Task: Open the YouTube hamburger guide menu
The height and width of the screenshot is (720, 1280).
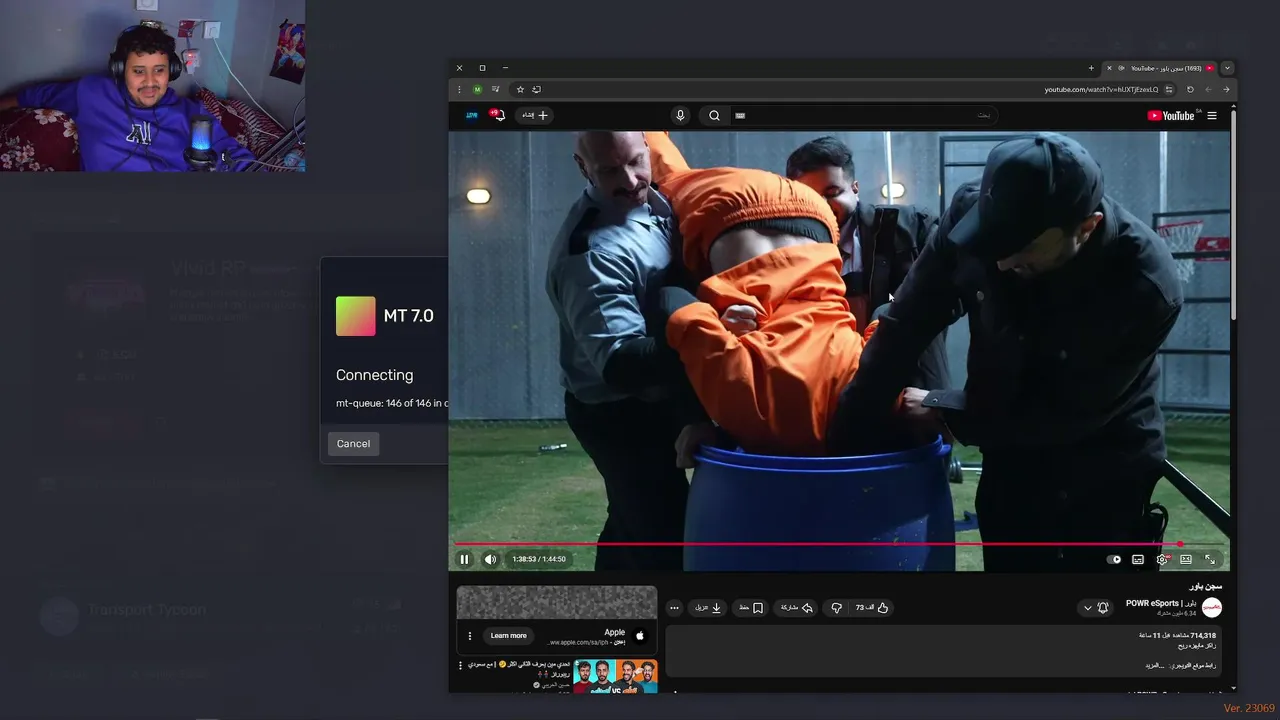Action: [x=1212, y=115]
